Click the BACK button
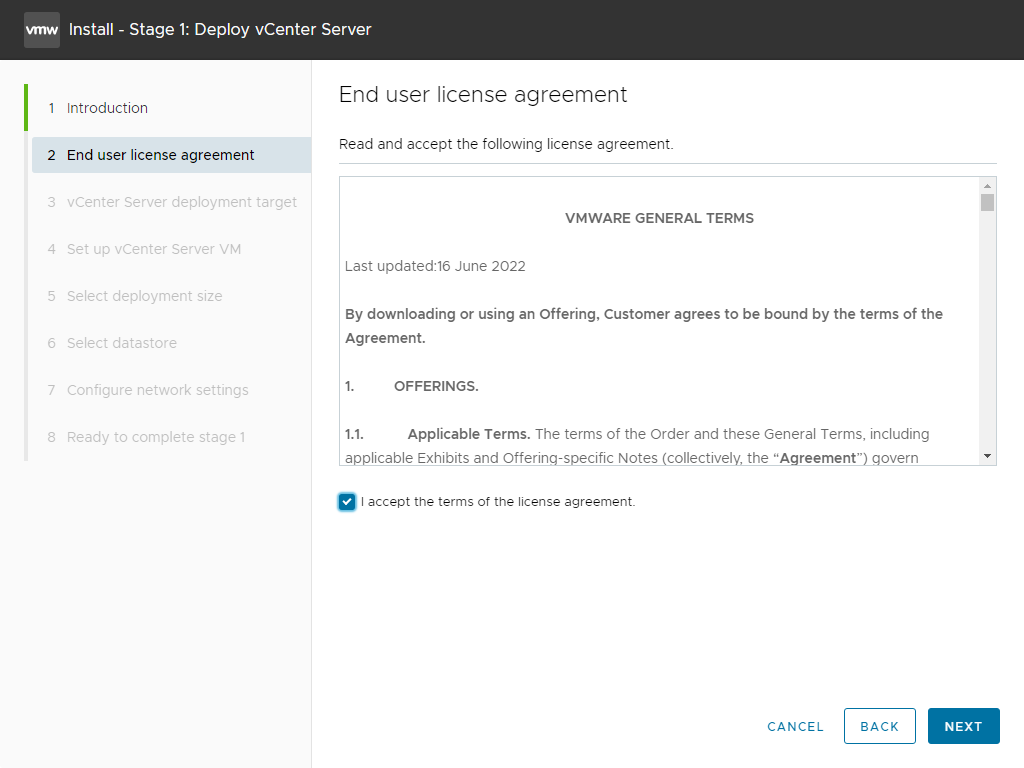 click(x=879, y=726)
